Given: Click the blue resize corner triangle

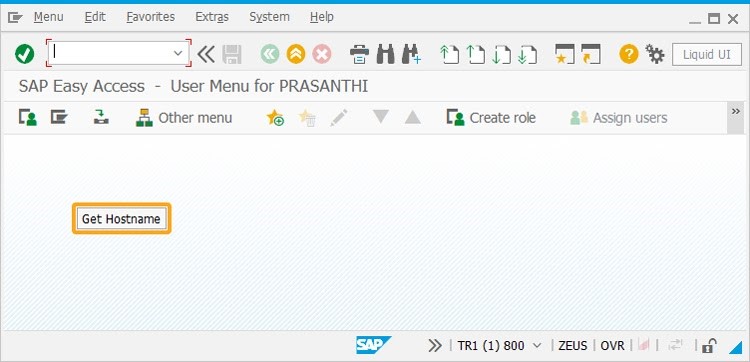Looking at the screenshot, I should click(735, 348).
